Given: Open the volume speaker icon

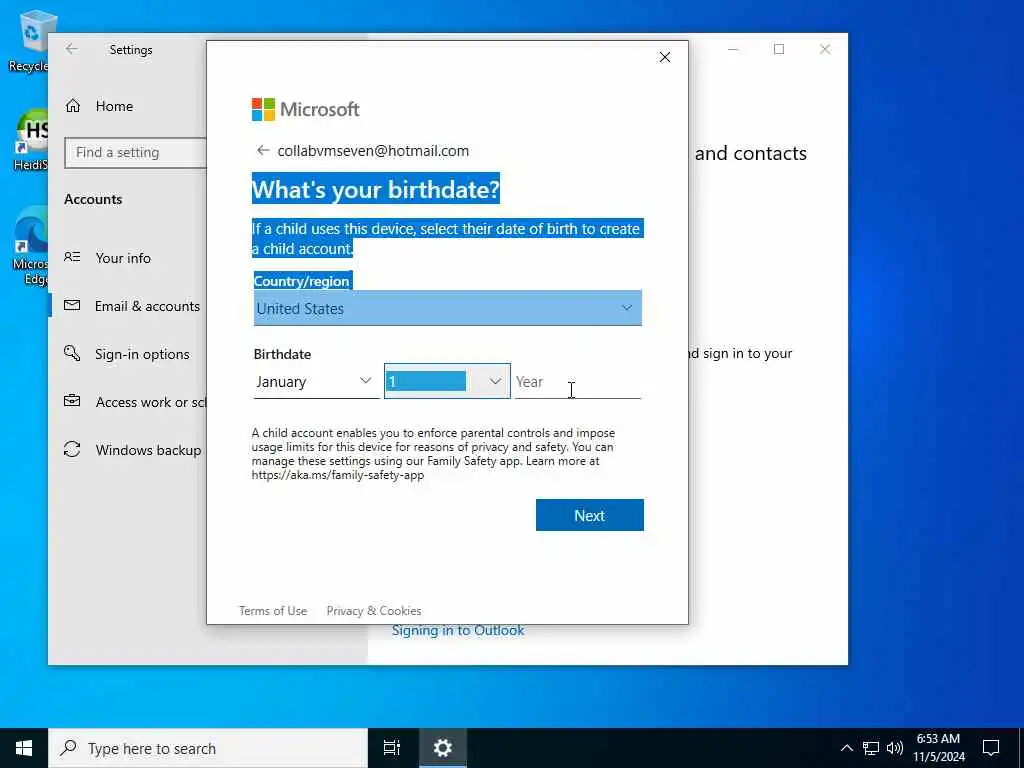Looking at the screenshot, I should click(895, 748).
